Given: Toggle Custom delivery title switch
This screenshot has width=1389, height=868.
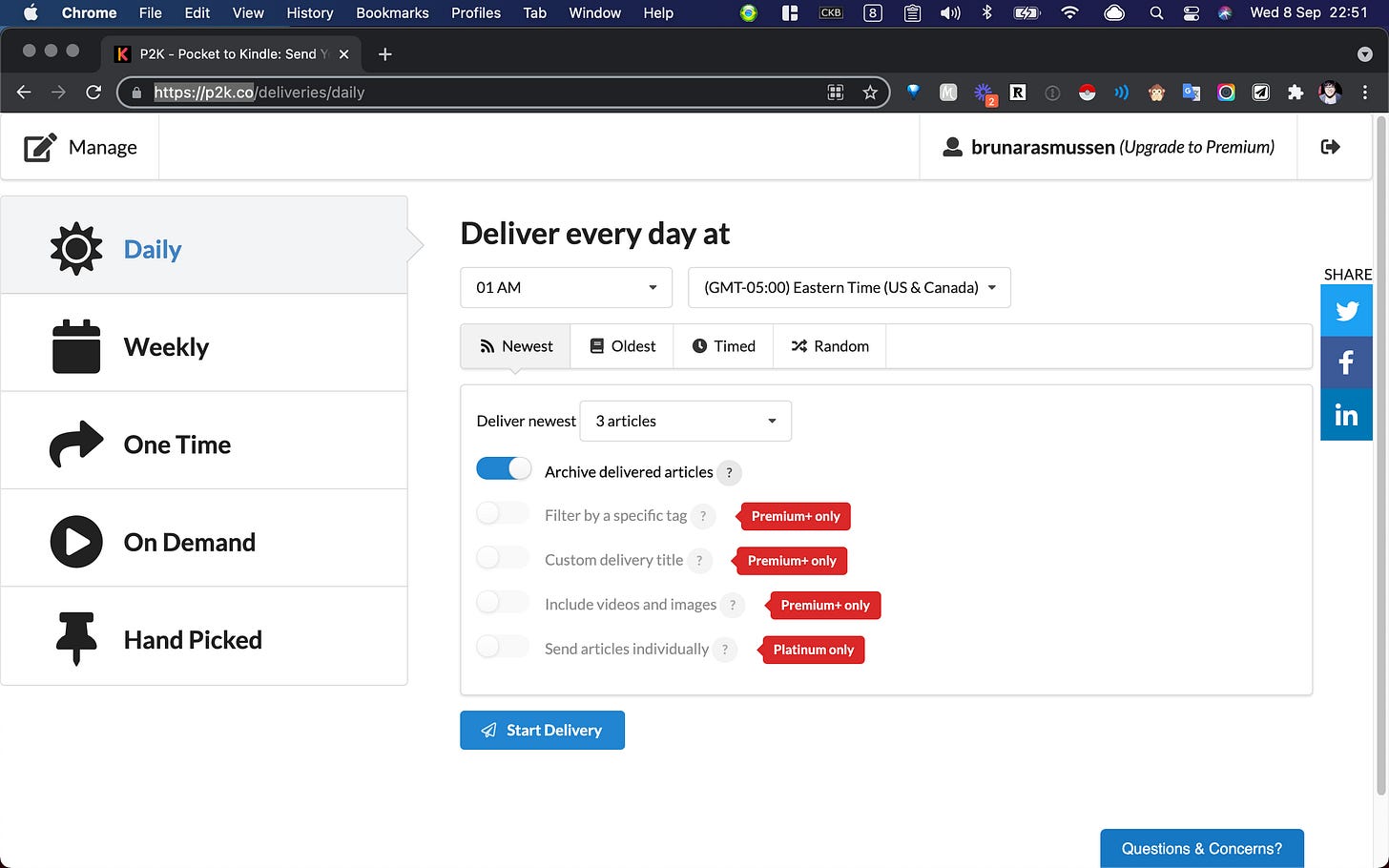Looking at the screenshot, I should click(503, 557).
